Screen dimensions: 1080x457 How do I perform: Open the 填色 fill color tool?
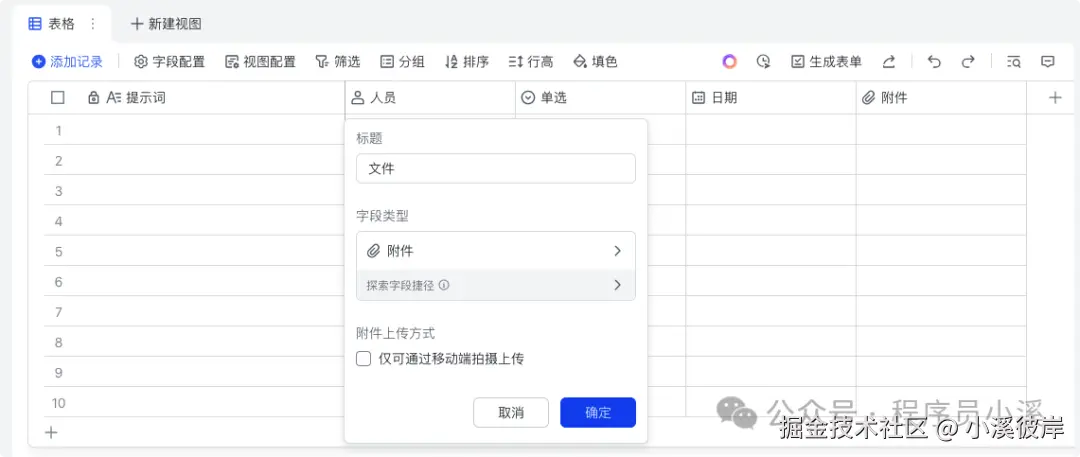point(595,62)
